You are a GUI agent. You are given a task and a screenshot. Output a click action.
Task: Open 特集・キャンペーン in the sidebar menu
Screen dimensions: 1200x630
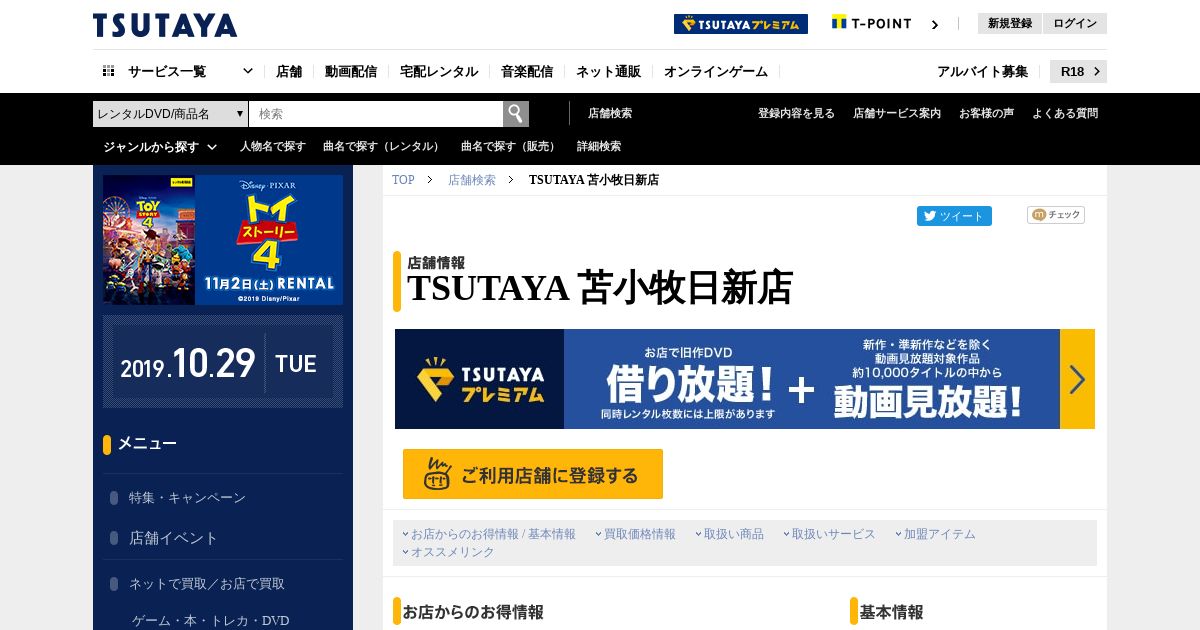[187, 498]
